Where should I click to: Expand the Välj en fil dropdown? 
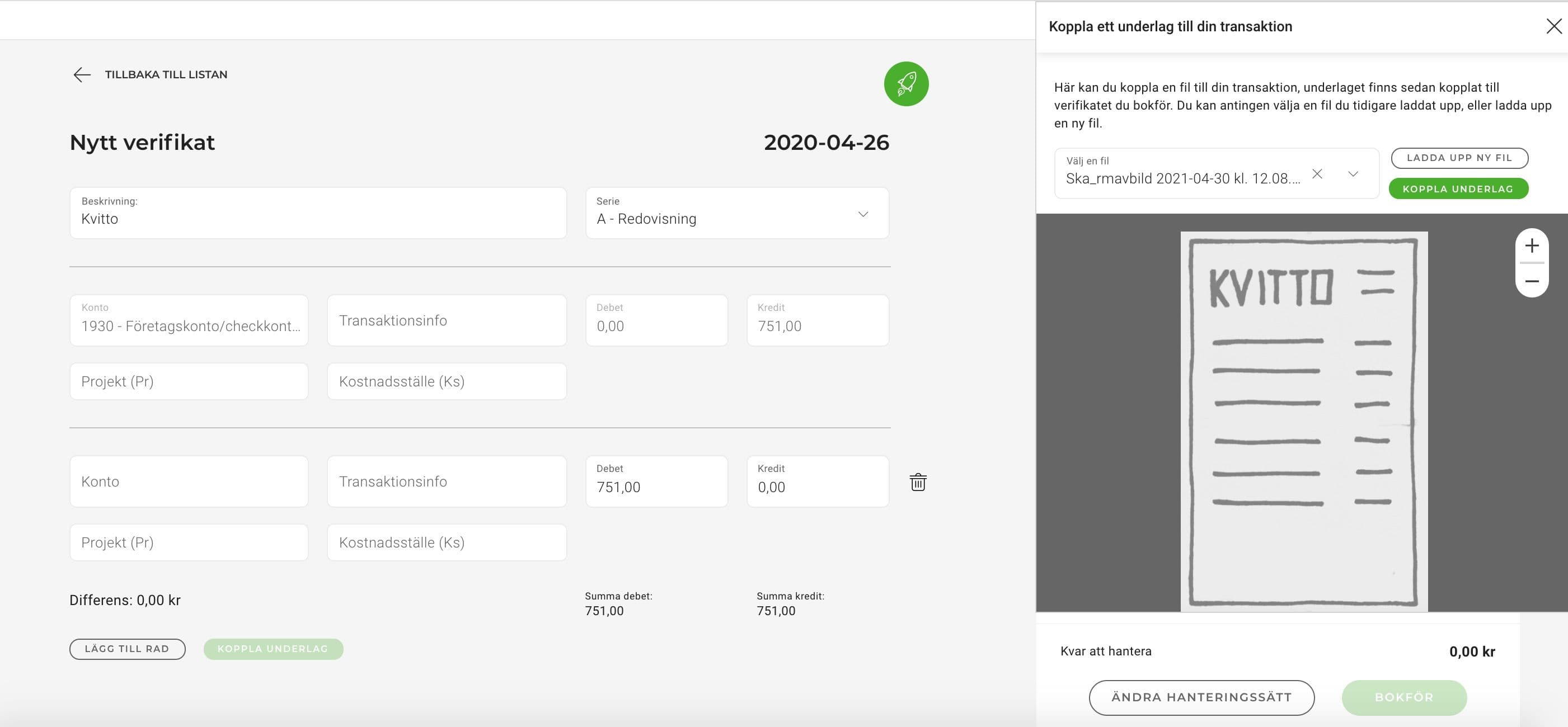coord(1353,174)
